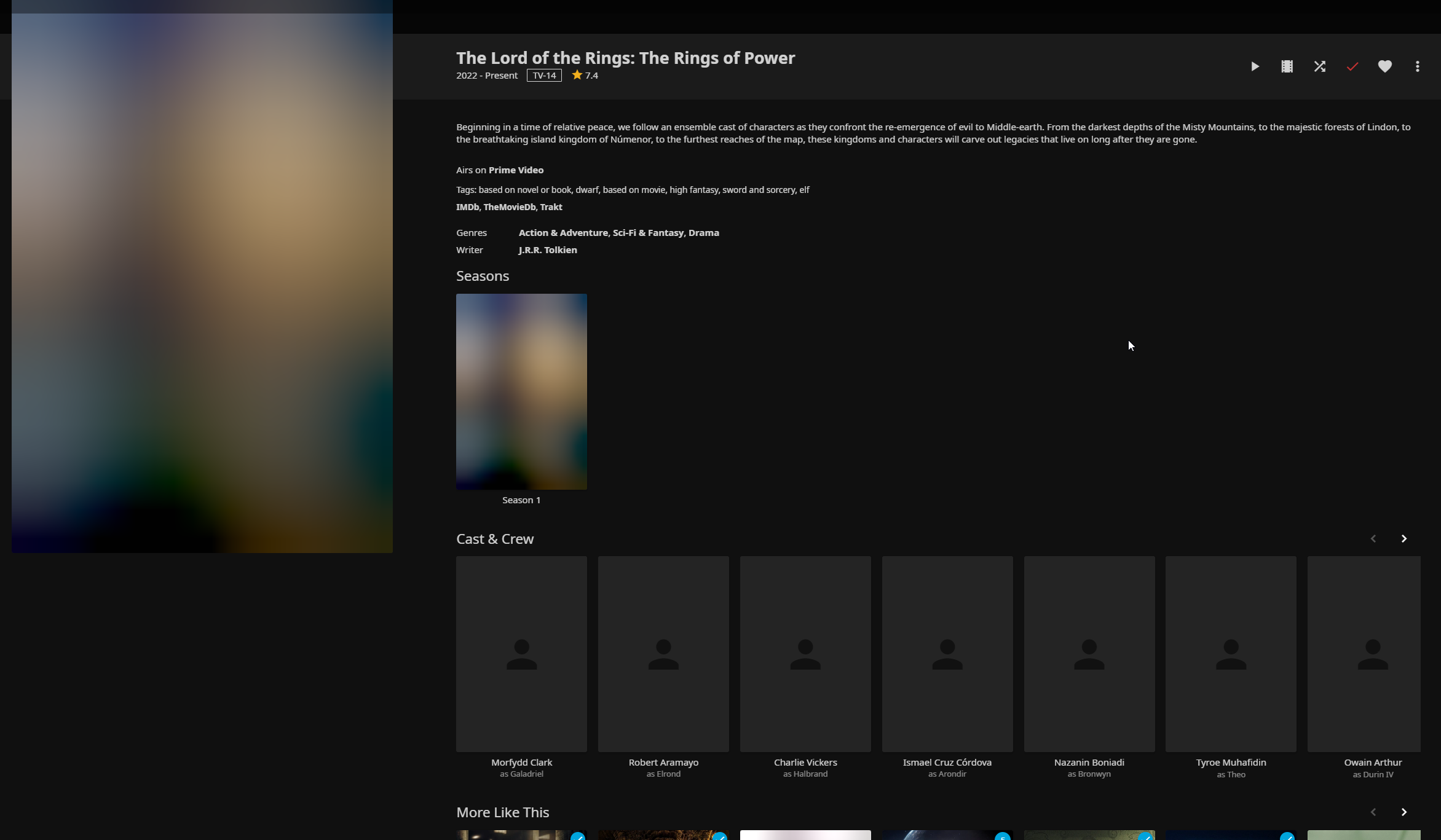Add the series to favorites
Screen dimensions: 1441x840
1384,66
